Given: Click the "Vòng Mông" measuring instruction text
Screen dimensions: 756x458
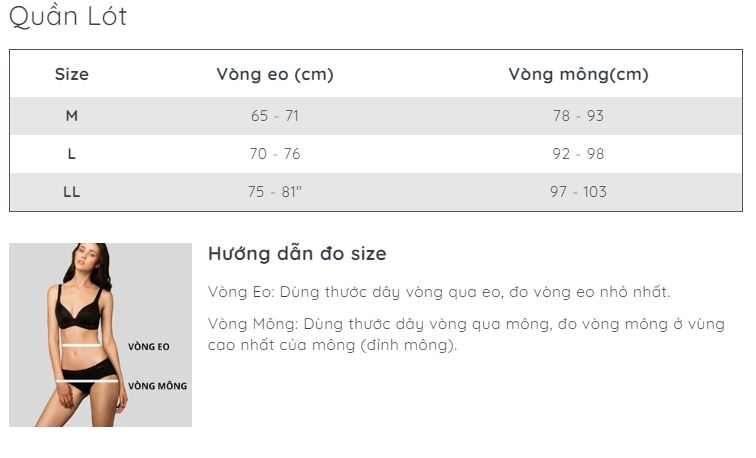Looking at the screenshot, I should 466,325.
